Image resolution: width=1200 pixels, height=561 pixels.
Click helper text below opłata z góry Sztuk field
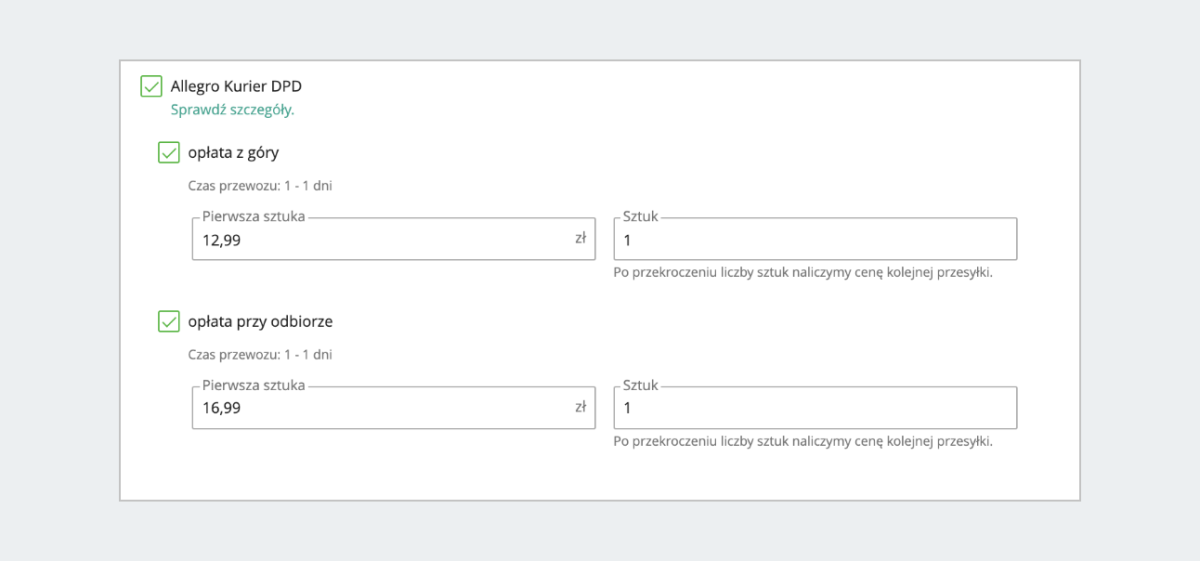click(803, 272)
